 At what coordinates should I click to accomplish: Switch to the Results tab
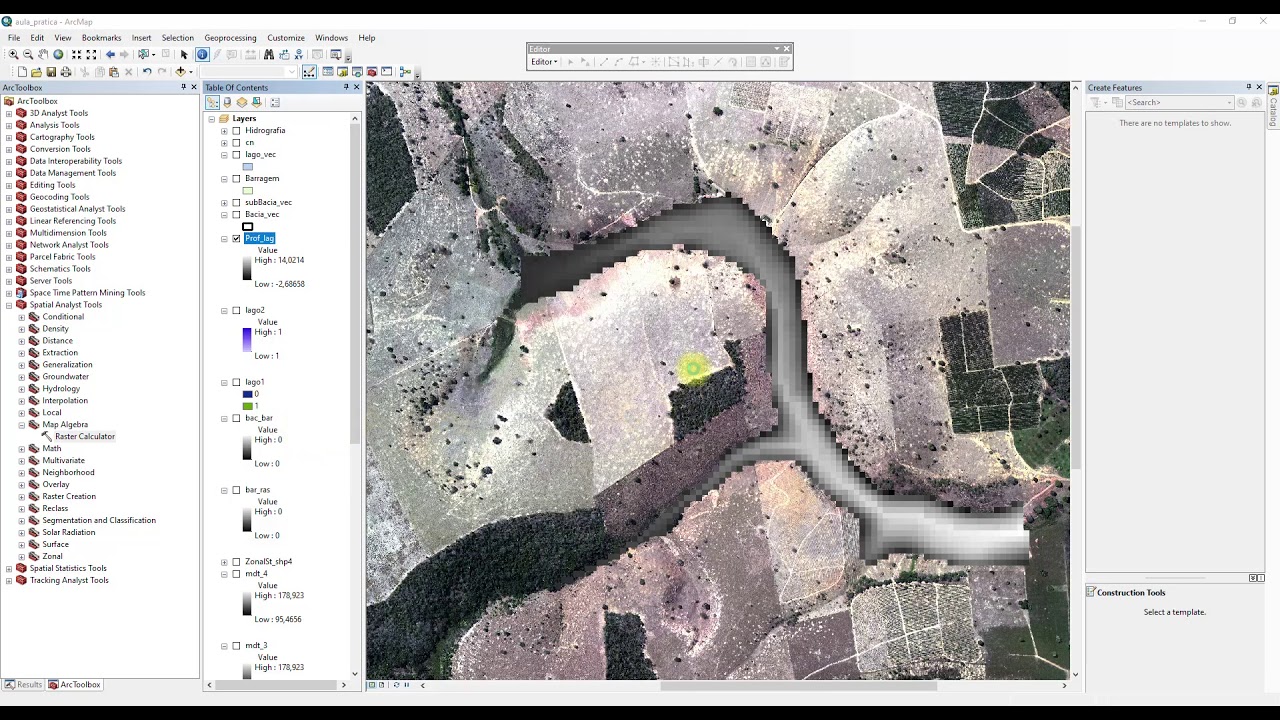[23, 685]
